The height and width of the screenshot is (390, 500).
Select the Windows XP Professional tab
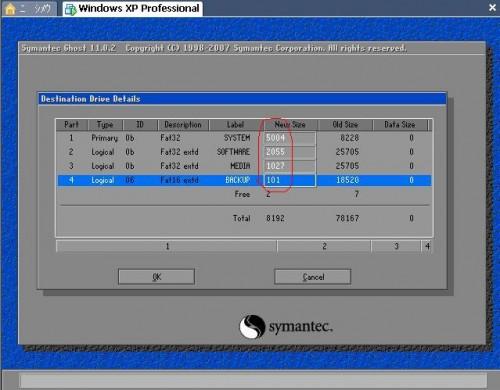[x=133, y=8]
